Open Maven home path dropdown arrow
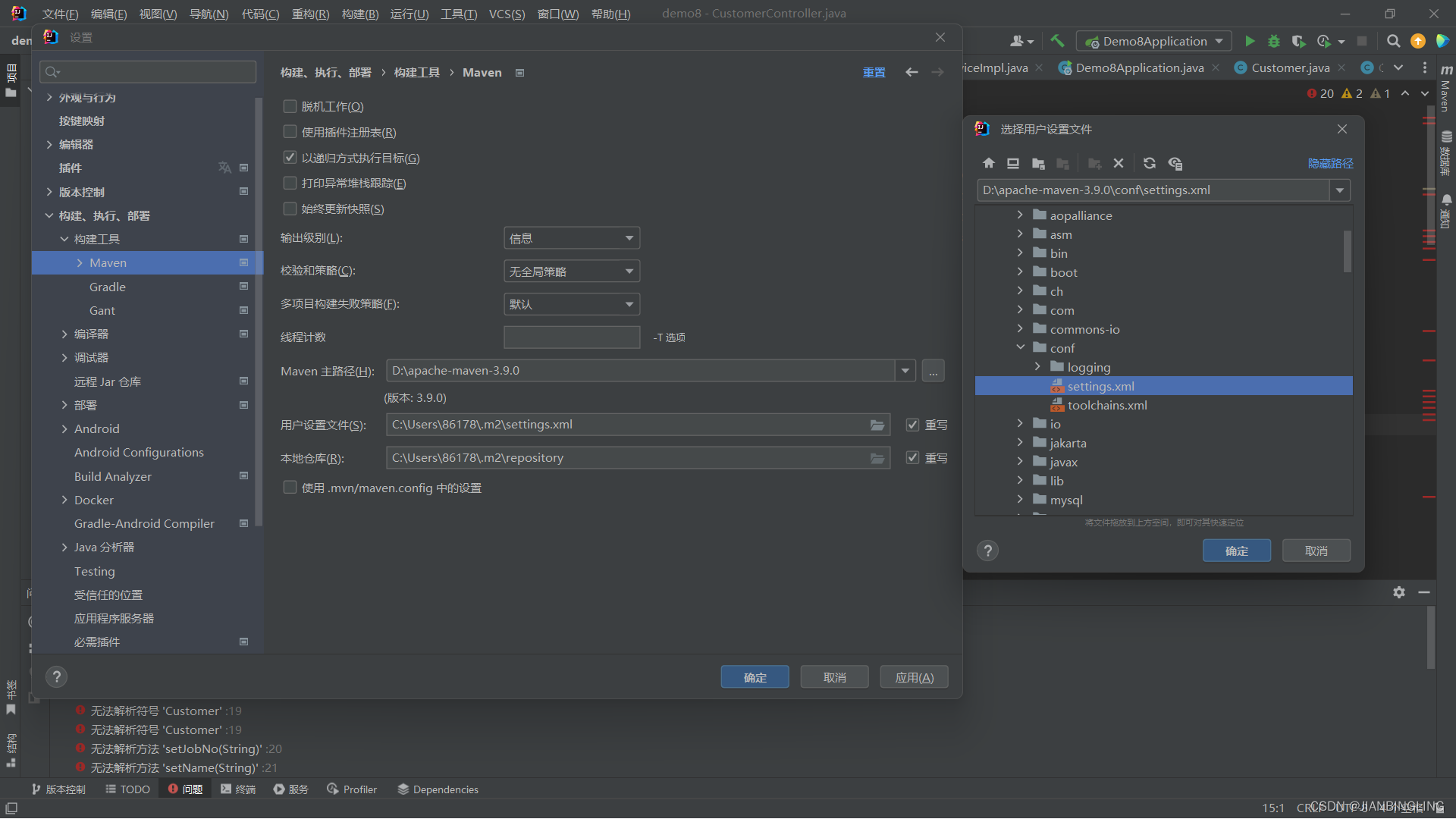 click(x=905, y=371)
